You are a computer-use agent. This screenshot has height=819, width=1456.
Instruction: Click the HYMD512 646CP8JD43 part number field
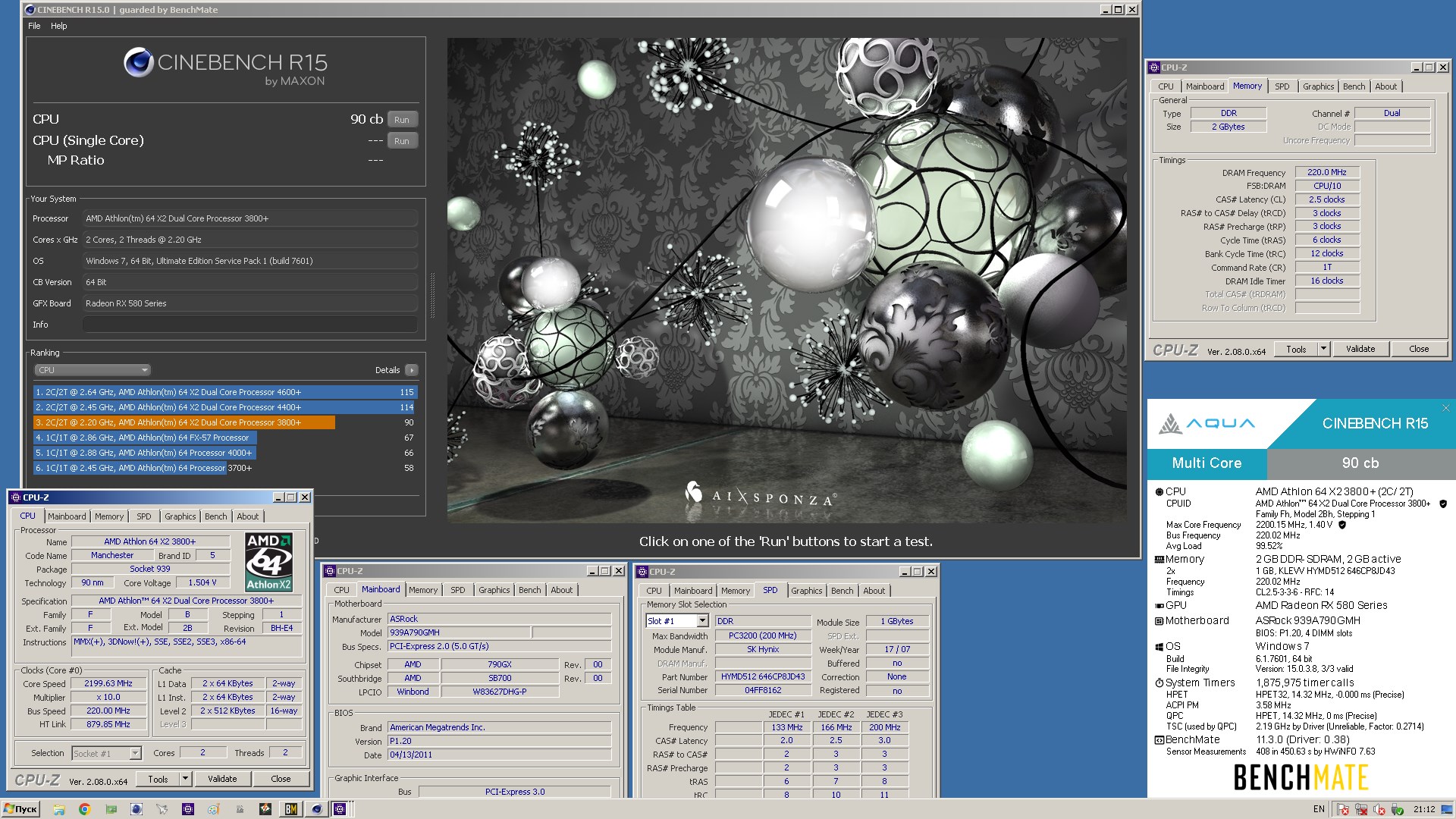point(763,676)
